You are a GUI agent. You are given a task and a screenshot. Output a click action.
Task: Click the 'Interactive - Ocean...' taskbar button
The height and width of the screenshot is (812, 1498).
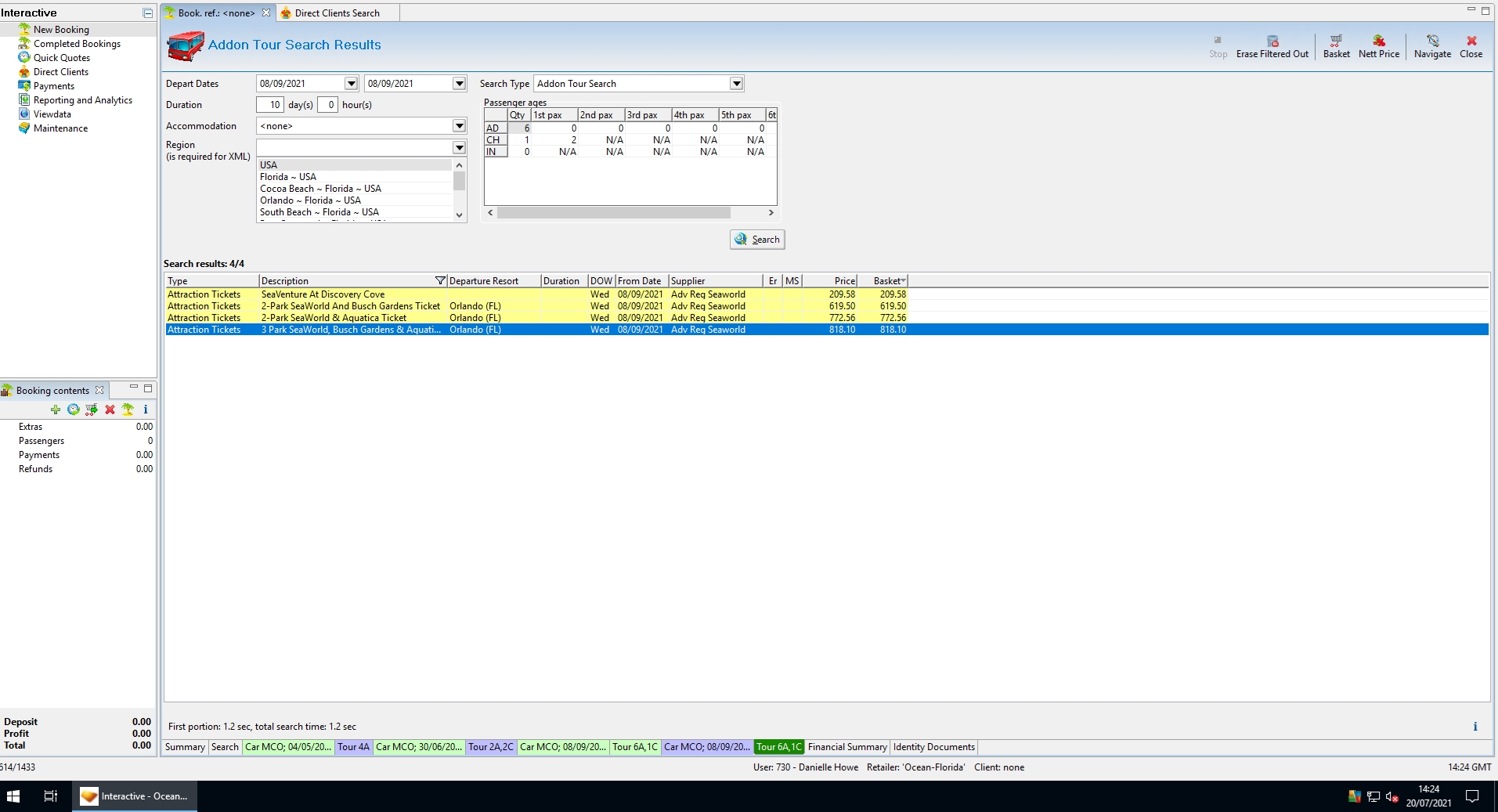(135, 796)
